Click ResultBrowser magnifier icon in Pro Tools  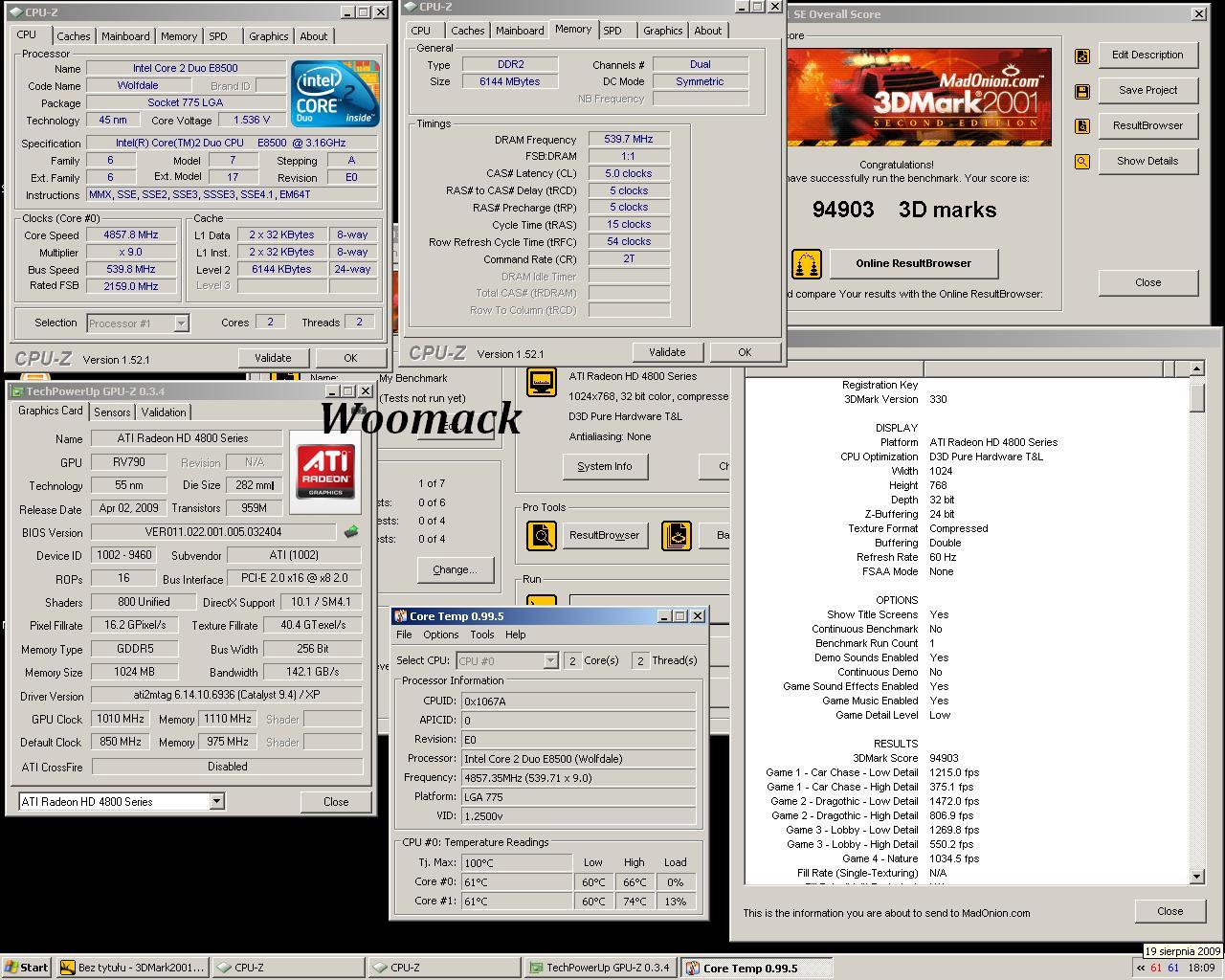point(542,535)
